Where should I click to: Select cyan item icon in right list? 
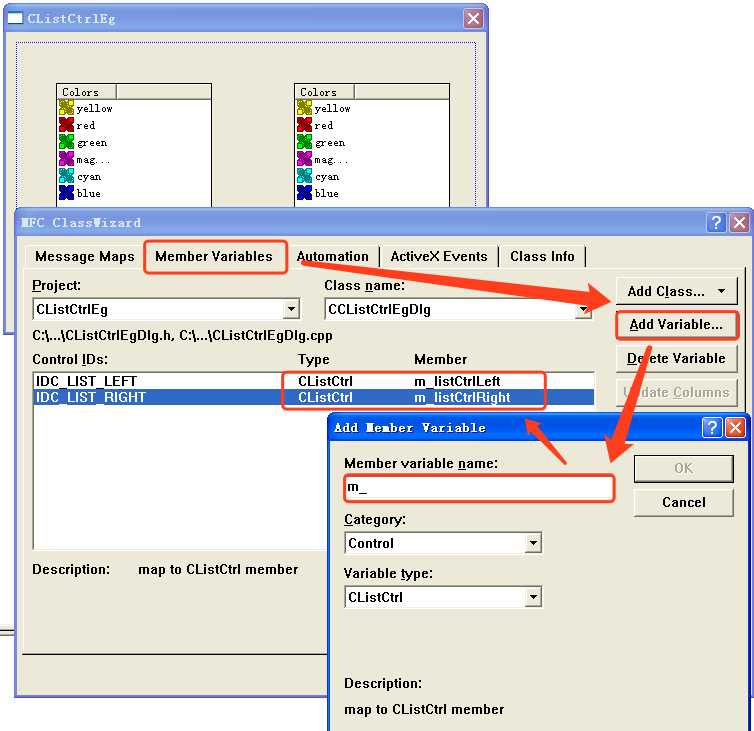click(x=304, y=176)
